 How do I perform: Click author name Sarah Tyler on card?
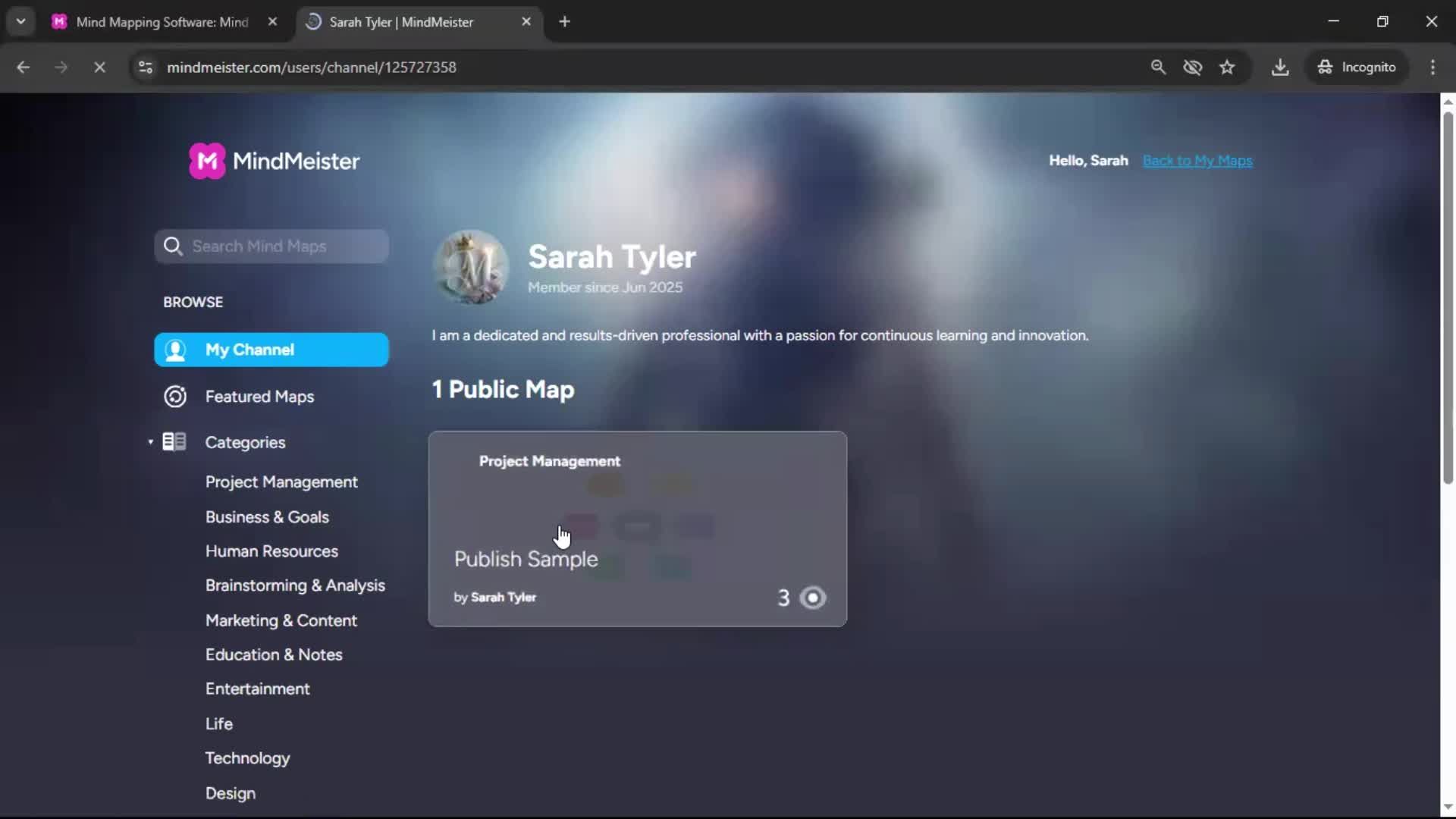point(504,598)
